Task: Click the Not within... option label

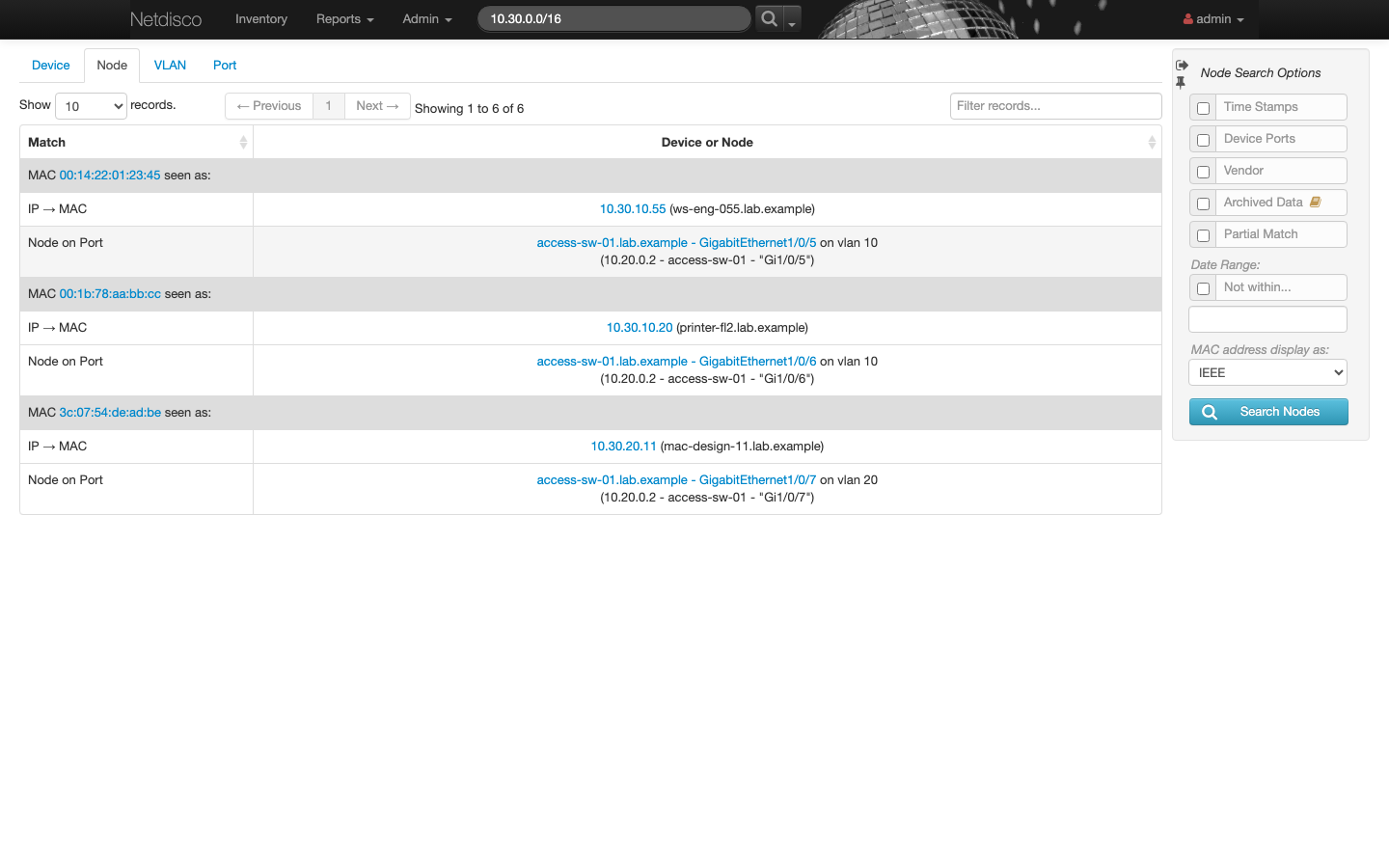Action: tap(1258, 287)
